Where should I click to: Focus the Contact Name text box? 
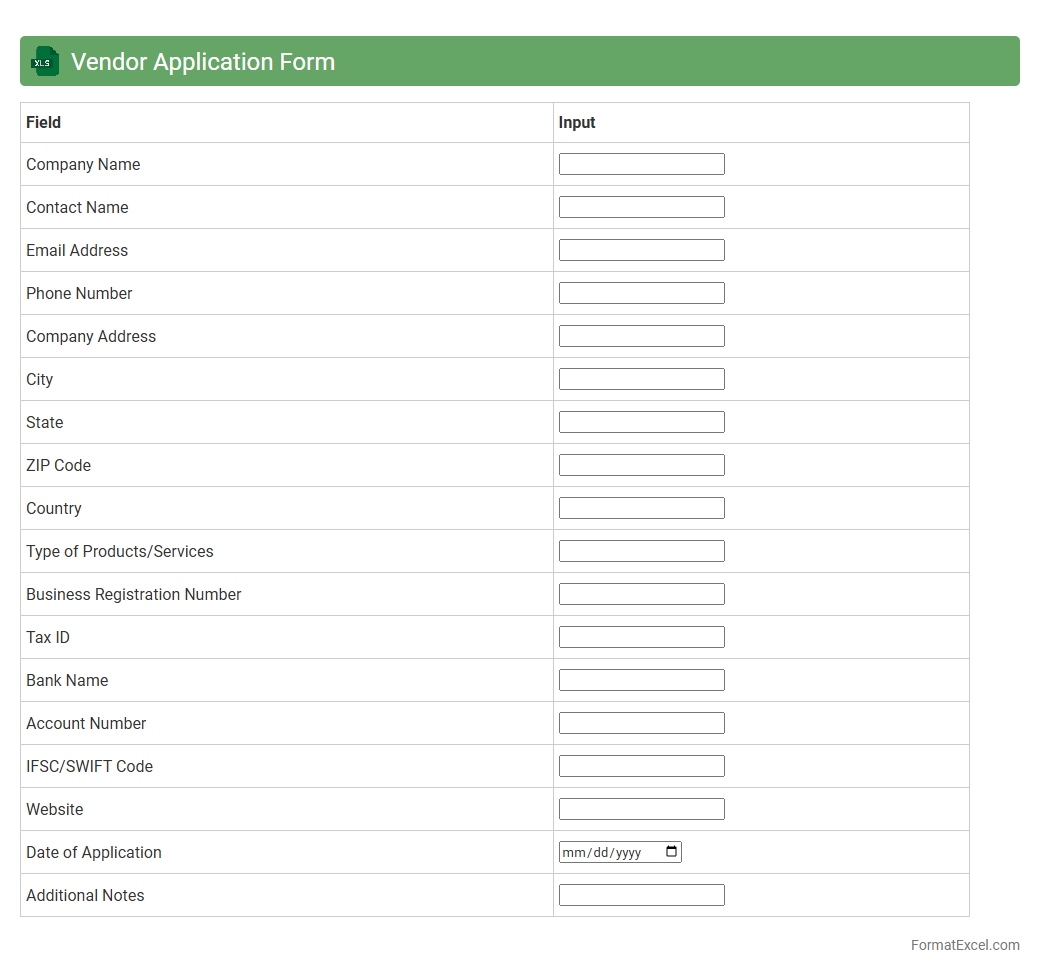point(641,207)
